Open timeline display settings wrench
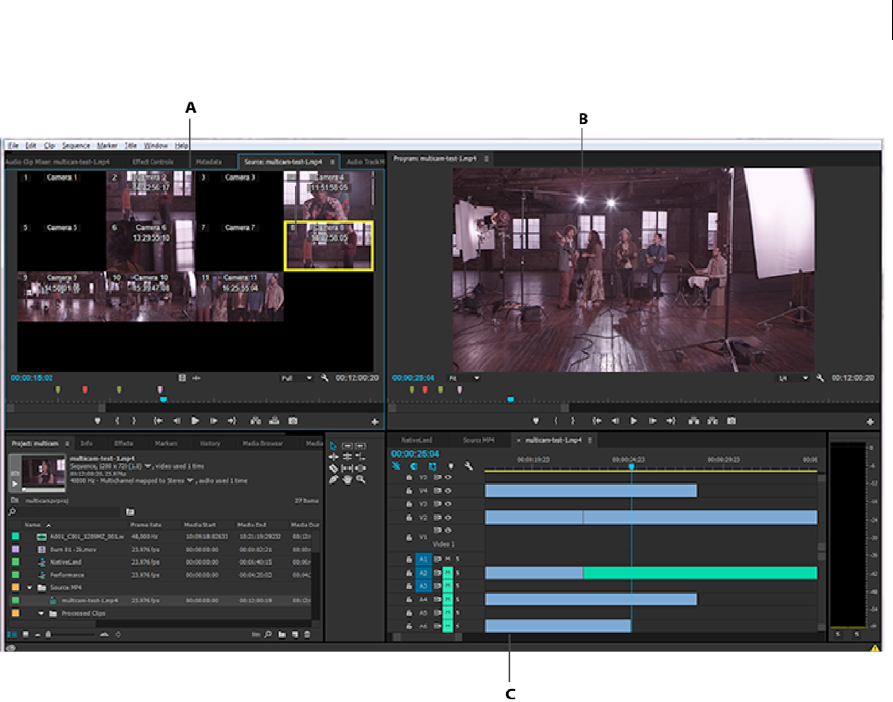The height and width of the screenshot is (702, 893). [467, 466]
